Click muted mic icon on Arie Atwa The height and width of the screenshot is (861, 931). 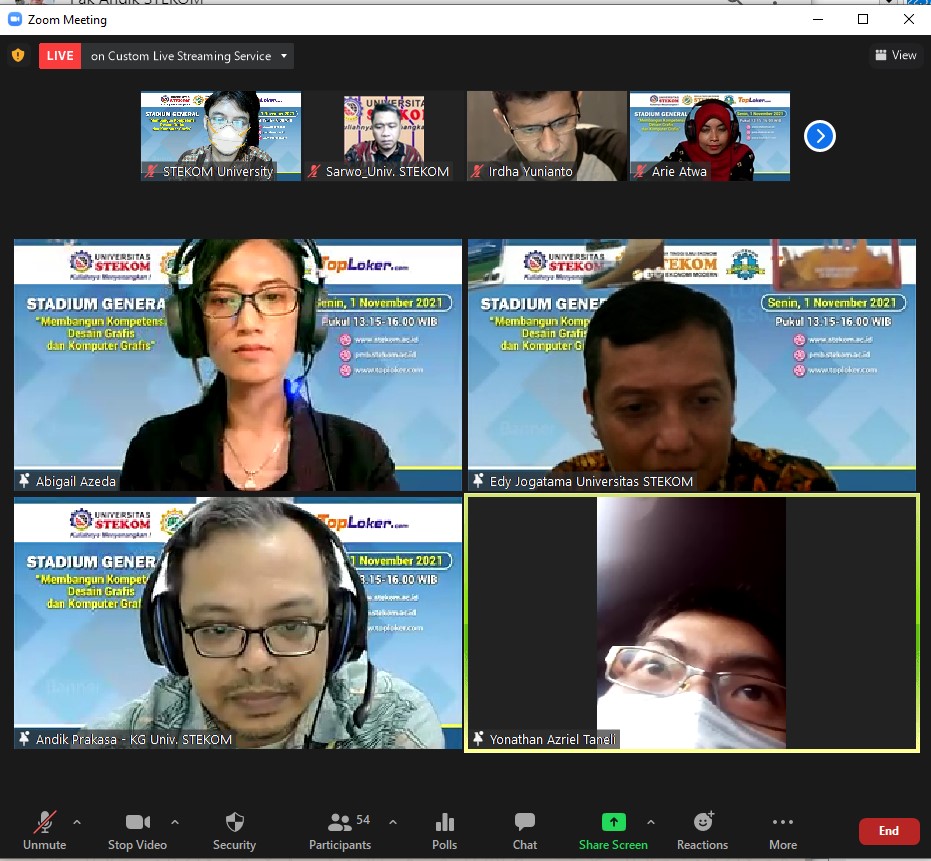point(639,172)
